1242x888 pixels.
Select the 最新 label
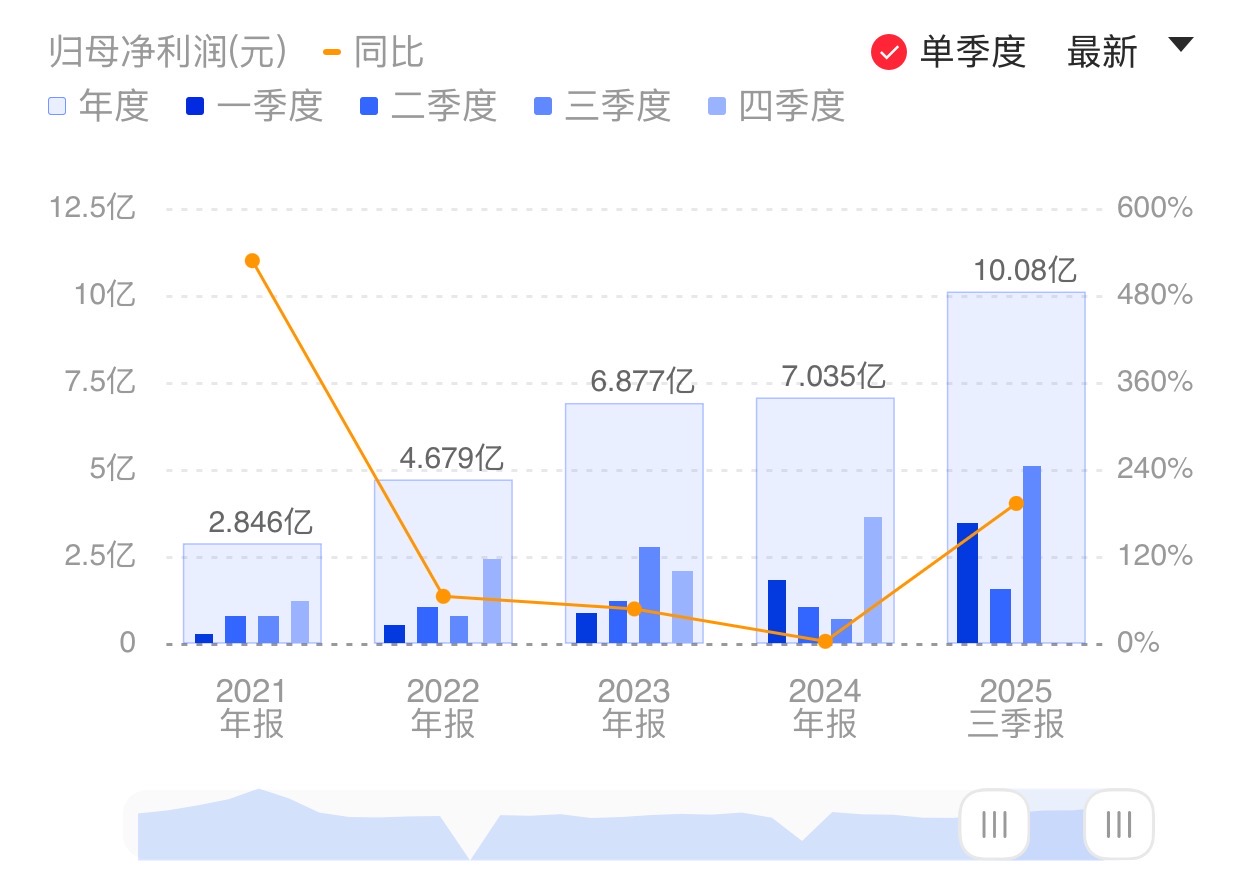[x=1102, y=52]
